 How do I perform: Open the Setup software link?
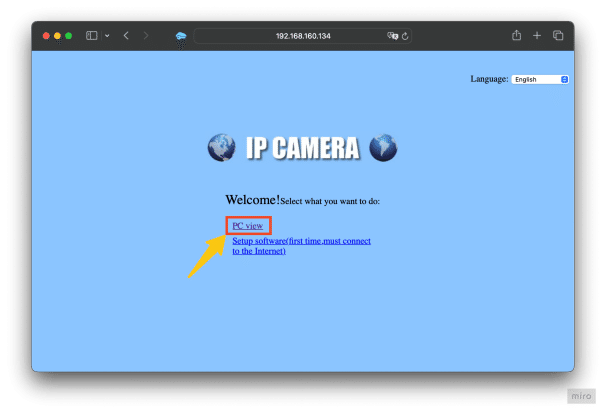[301, 246]
